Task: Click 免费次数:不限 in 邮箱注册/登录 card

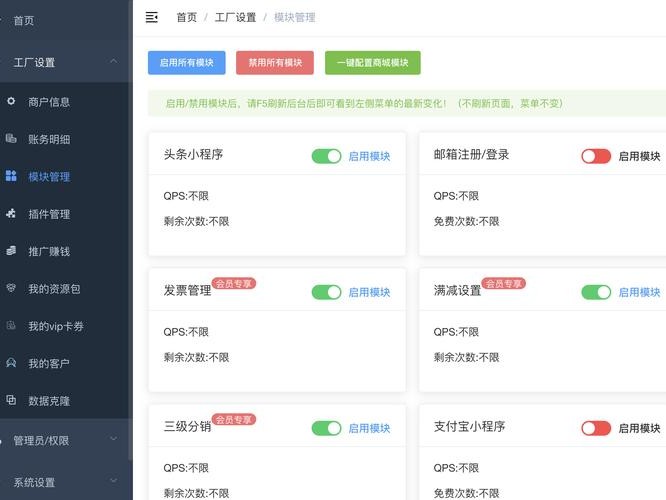Action: (x=466, y=221)
